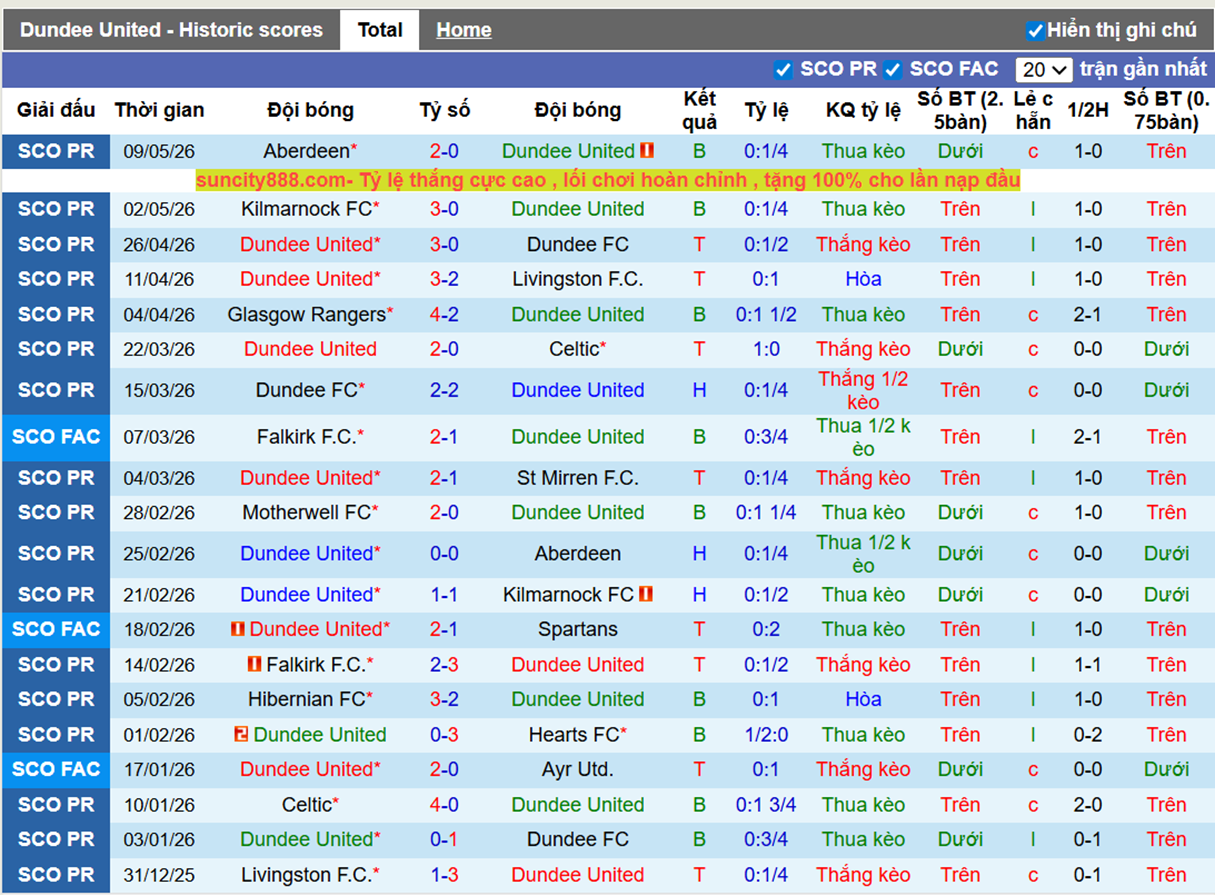This screenshot has width=1215, height=895.
Task: Uncheck the SCO PR filter checkbox
Action: point(783,69)
